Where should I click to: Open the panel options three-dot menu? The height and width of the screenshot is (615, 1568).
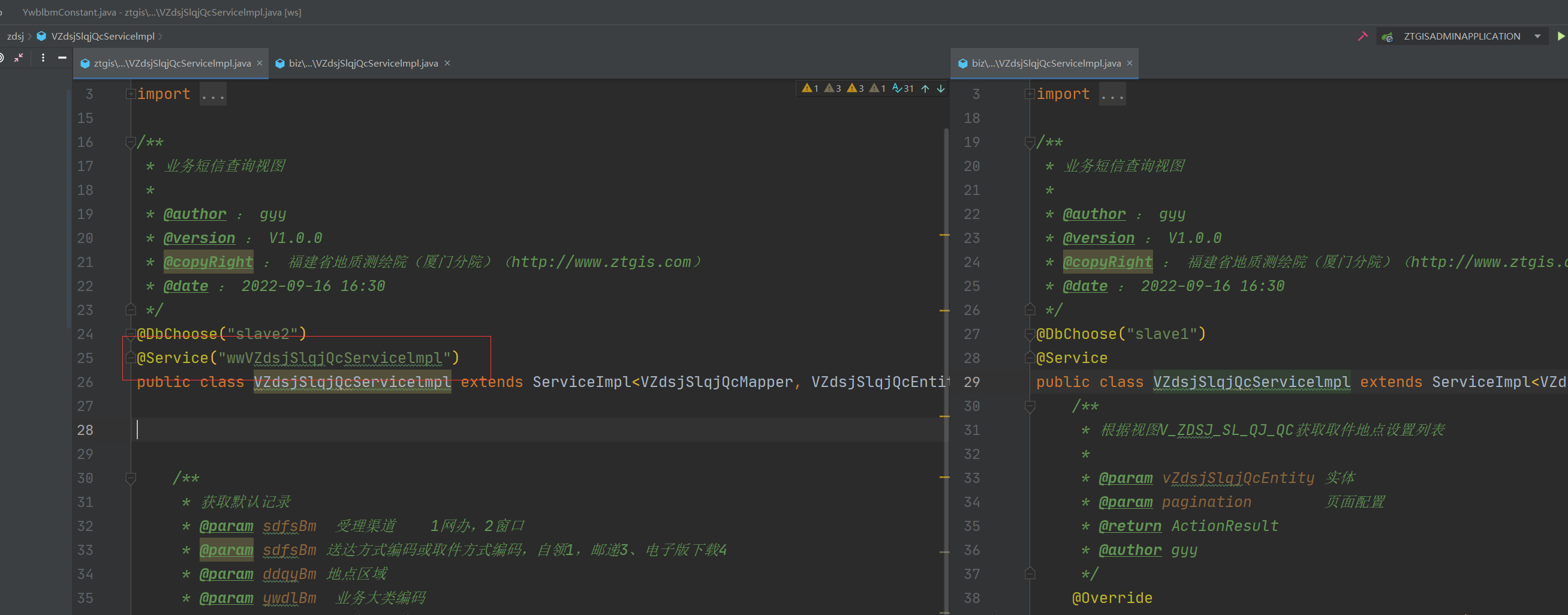click(x=43, y=58)
